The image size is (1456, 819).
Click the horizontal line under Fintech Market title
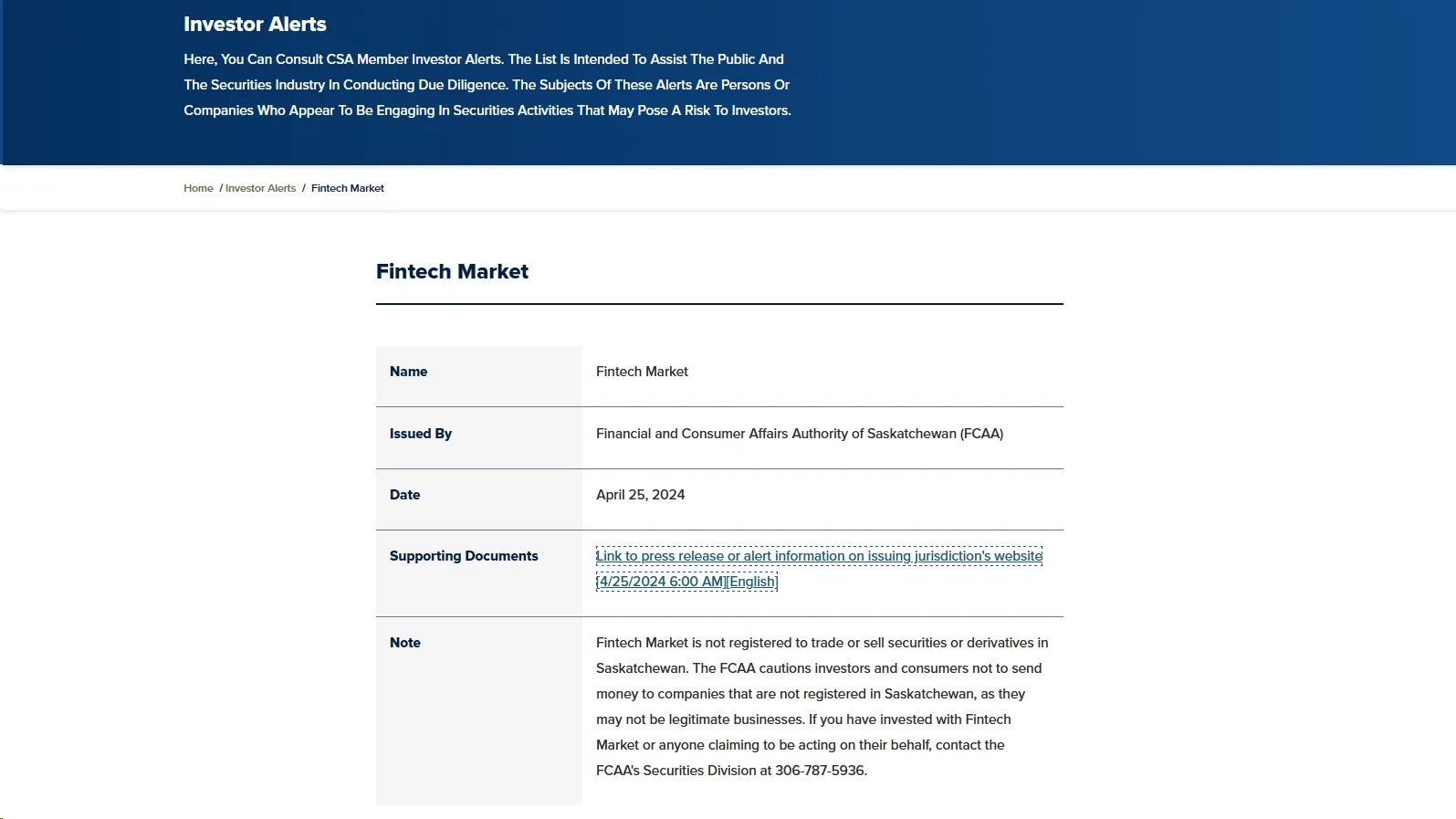click(719, 304)
